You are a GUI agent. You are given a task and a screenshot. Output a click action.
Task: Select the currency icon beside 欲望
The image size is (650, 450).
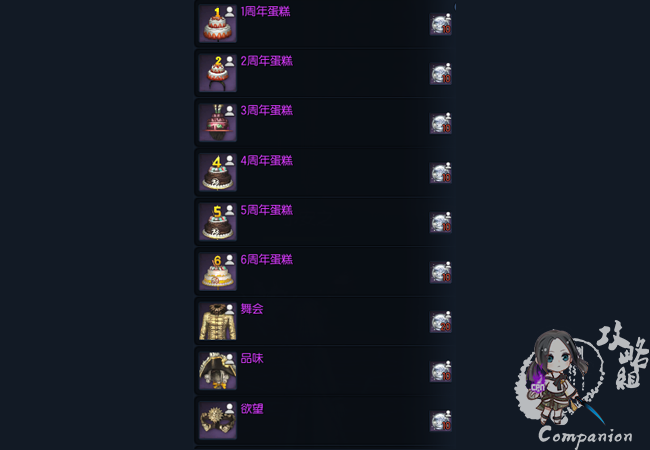click(441, 421)
